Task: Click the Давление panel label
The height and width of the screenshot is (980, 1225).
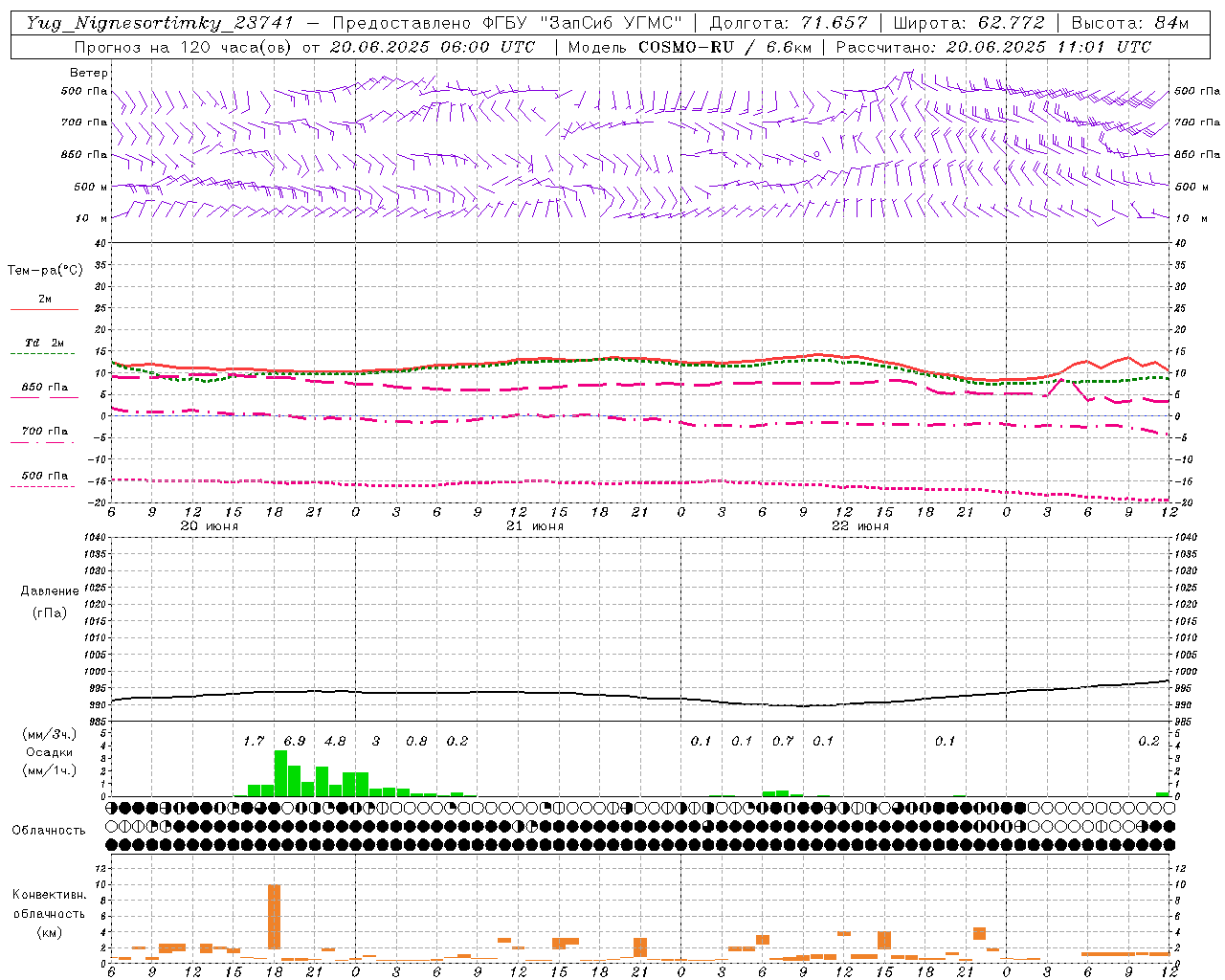Action: (50, 591)
